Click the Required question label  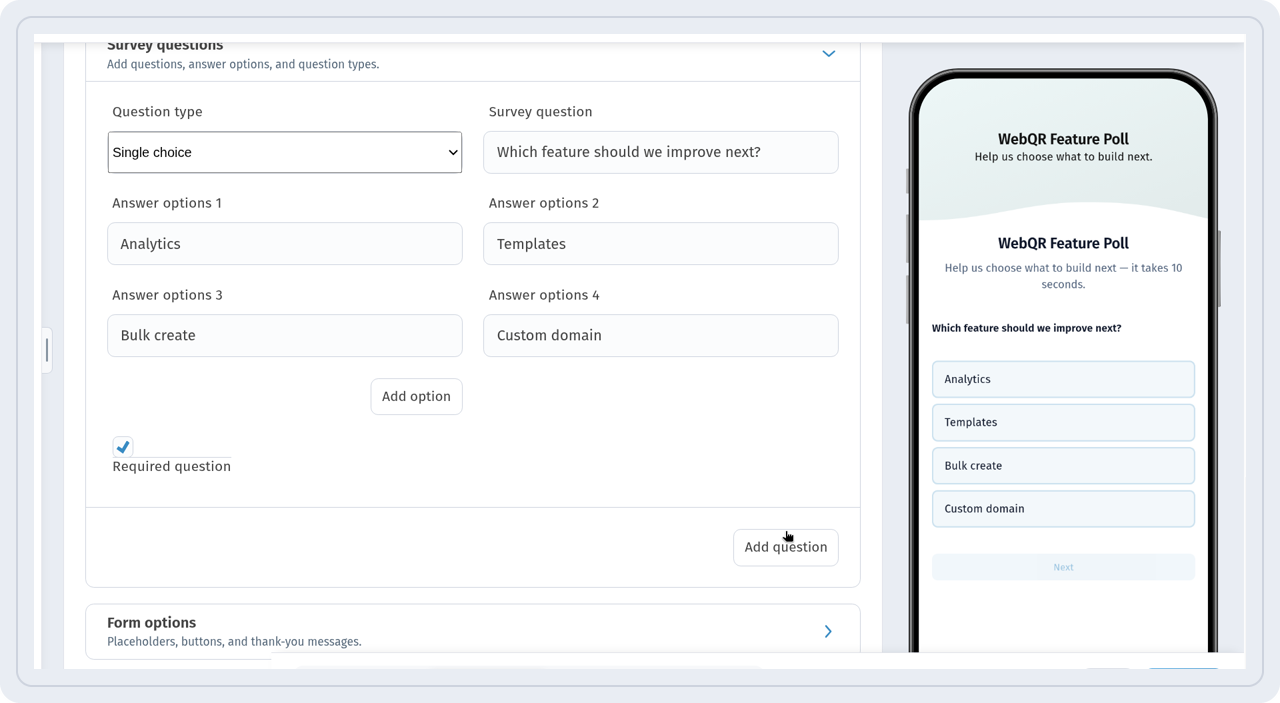click(x=171, y=466)
